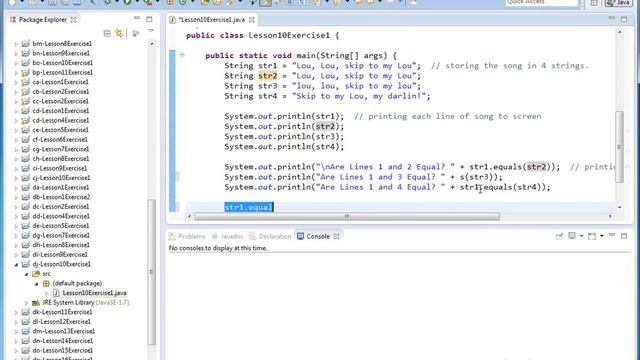Viewport: 640px width, 360px height.
Task: Click editor scroll-left arrow
Action: 189,216
